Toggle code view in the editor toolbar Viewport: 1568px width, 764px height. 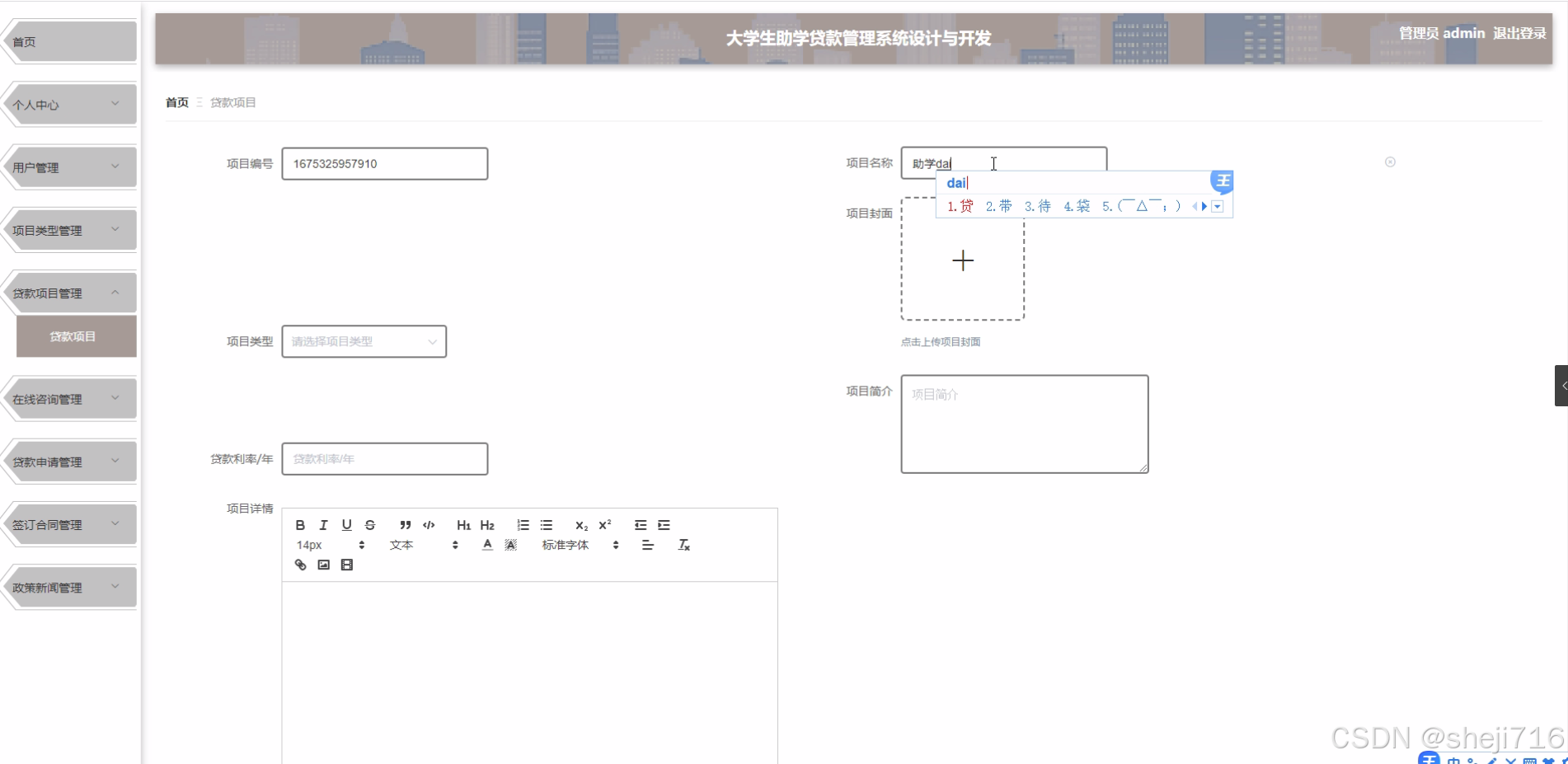[x=429, y=525]
